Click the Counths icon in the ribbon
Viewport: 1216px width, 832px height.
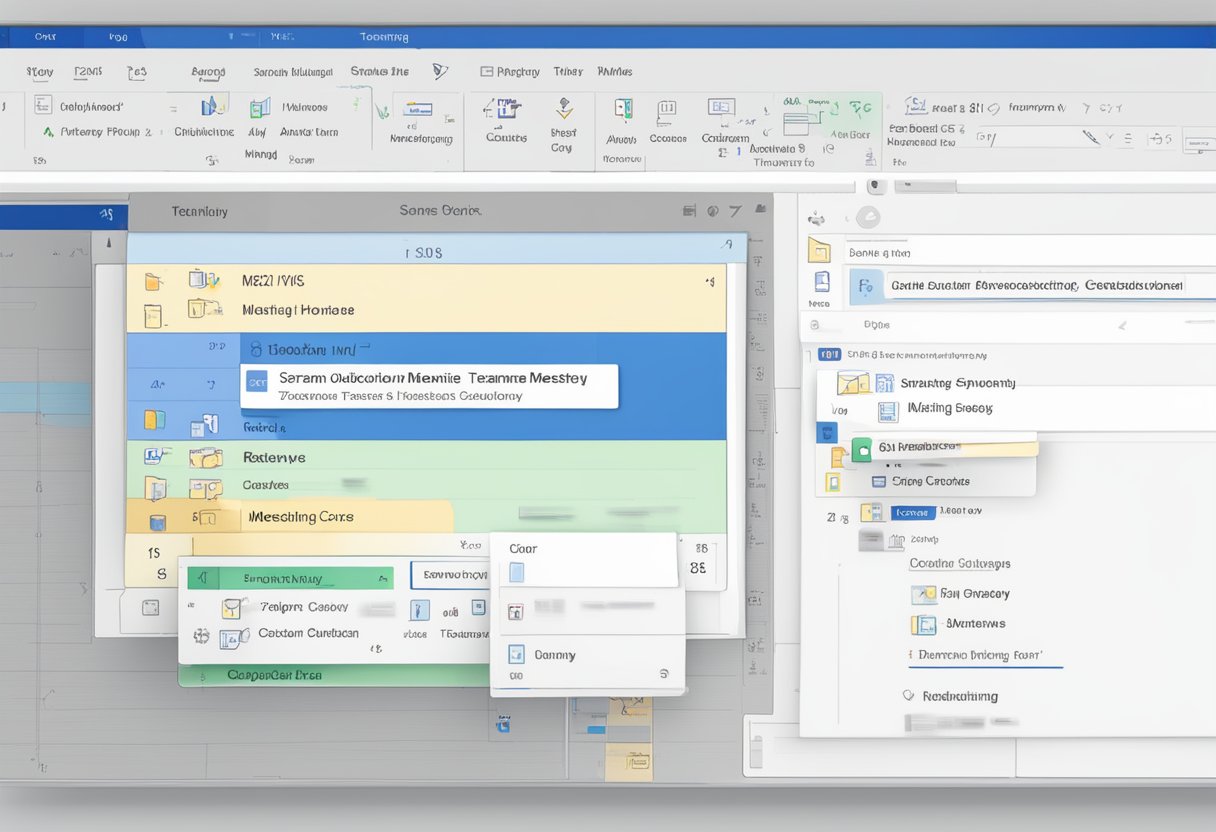pos(505,110)
